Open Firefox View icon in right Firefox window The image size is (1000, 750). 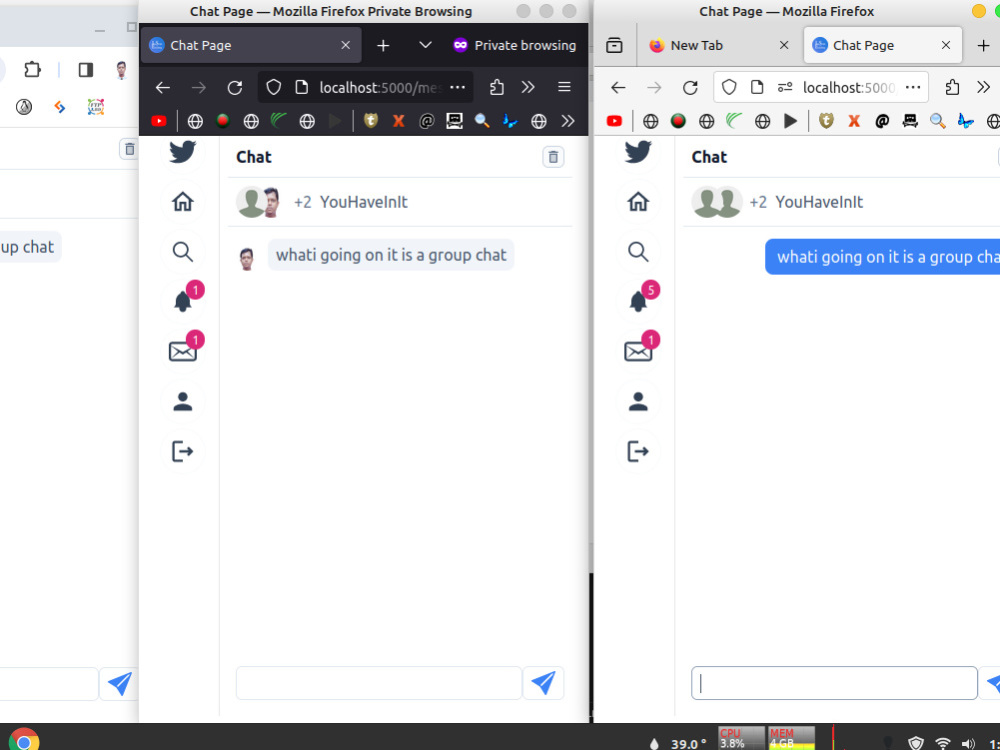[x=614, y=45]
